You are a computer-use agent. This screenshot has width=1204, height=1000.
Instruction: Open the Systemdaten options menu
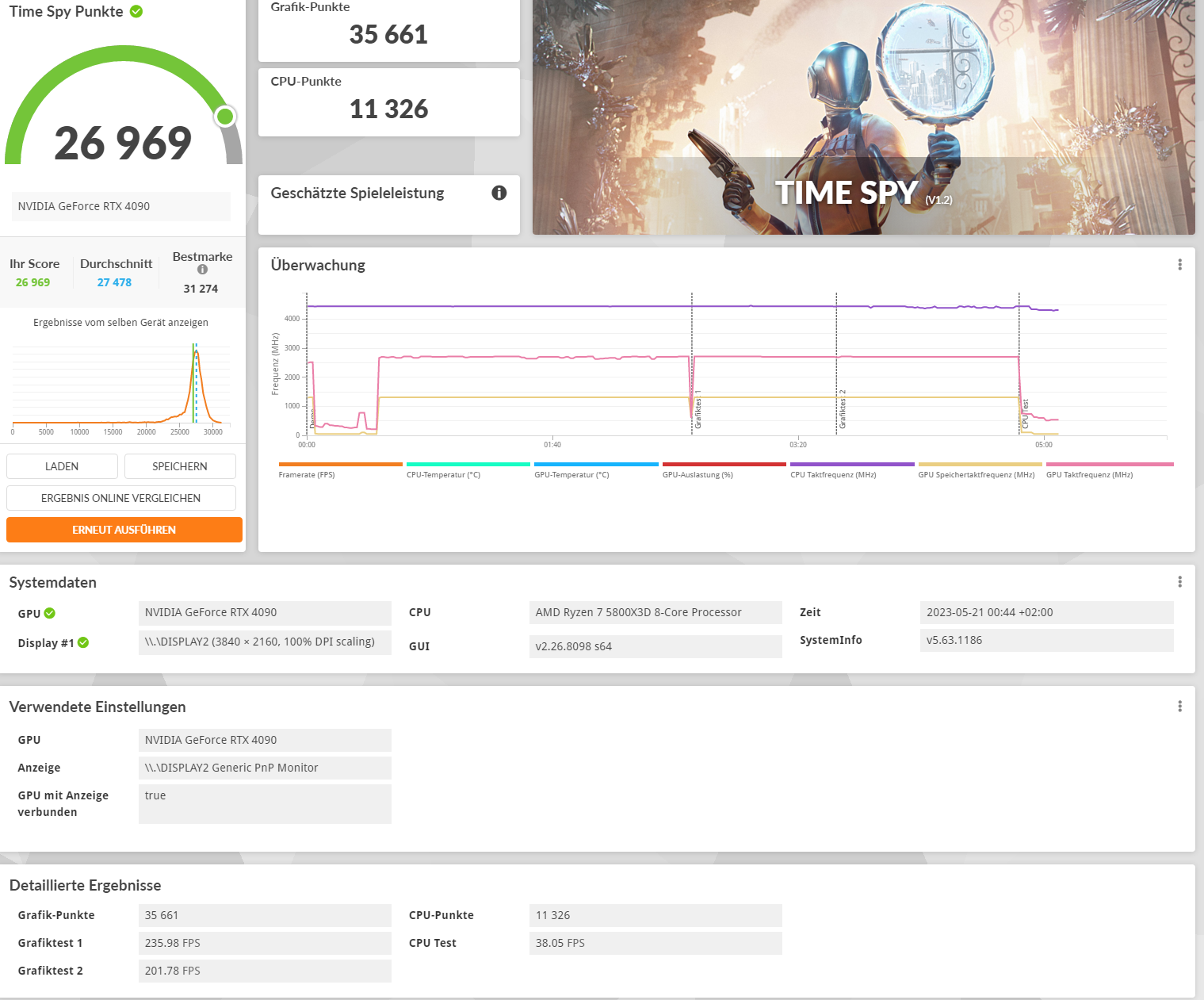[1181, 581]
